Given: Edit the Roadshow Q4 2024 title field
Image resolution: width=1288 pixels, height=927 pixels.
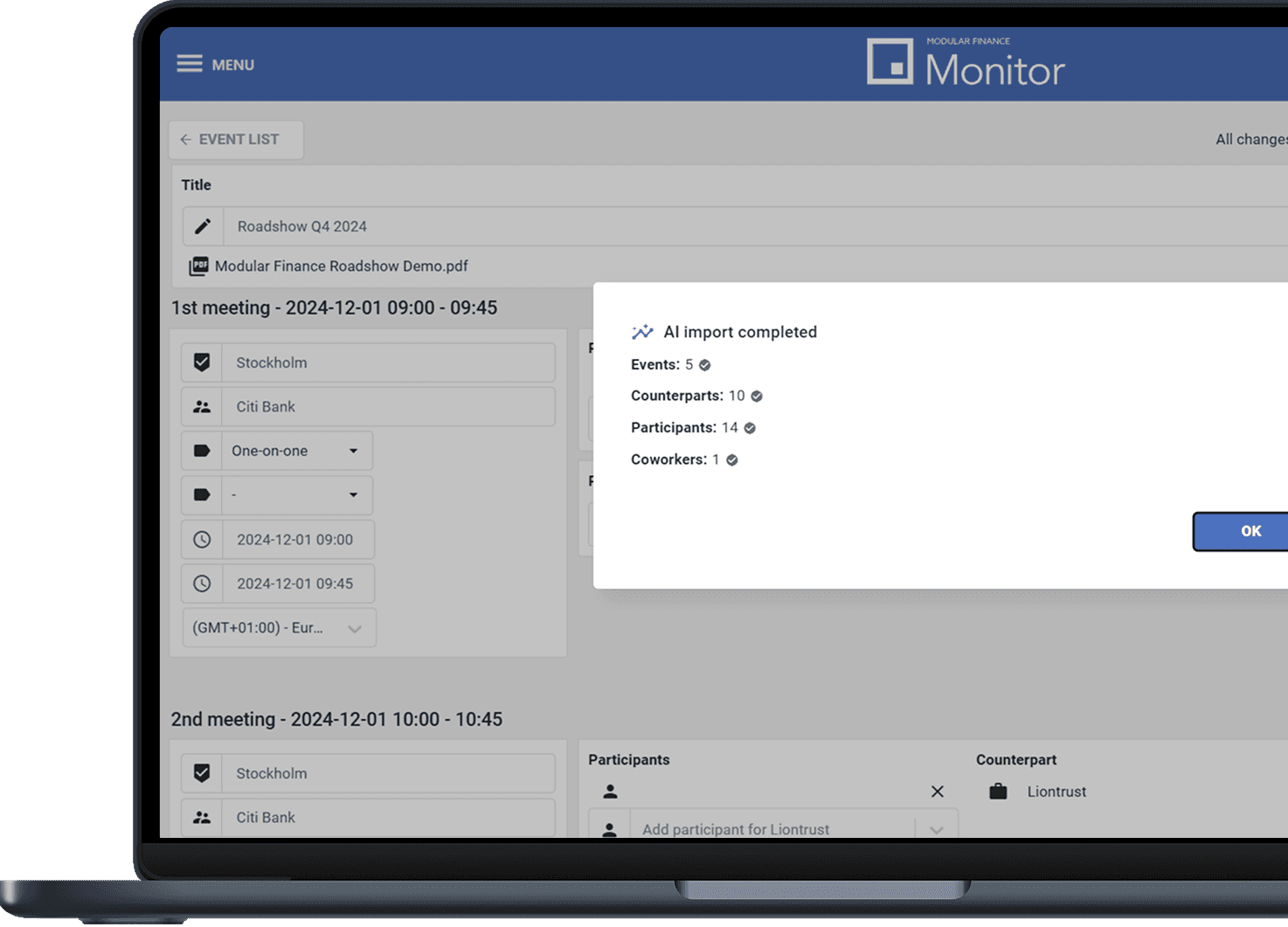Looking at the screenshot, I should point(756,226).
